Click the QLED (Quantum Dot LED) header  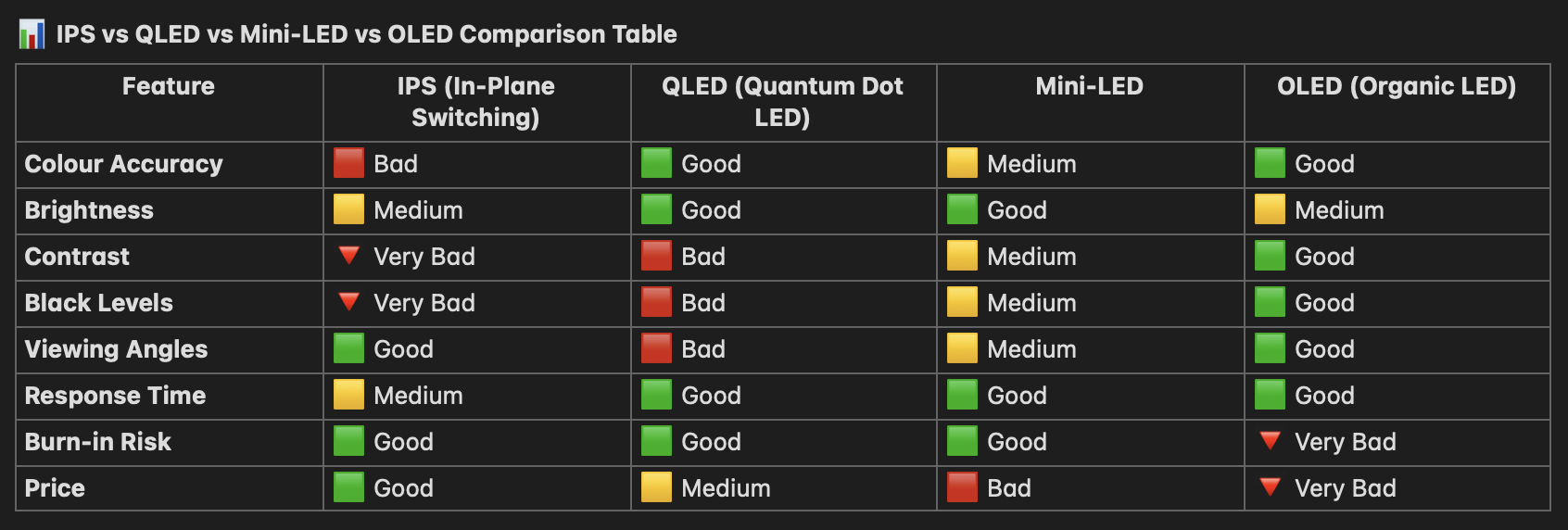click(782, 102)
